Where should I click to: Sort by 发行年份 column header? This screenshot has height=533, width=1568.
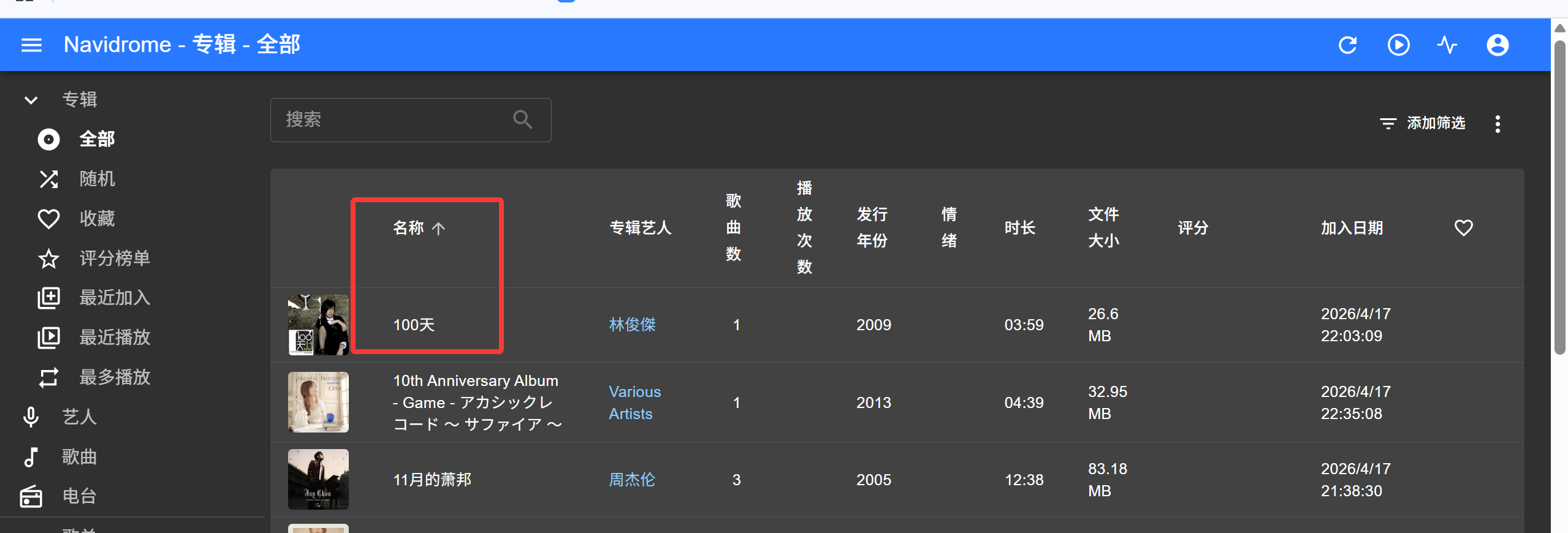point(872,227)
